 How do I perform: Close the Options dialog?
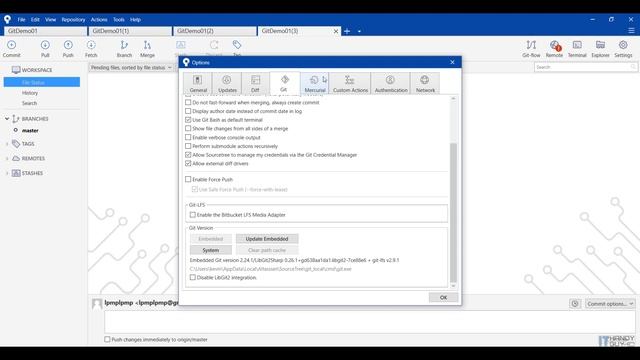coord(452,62)
